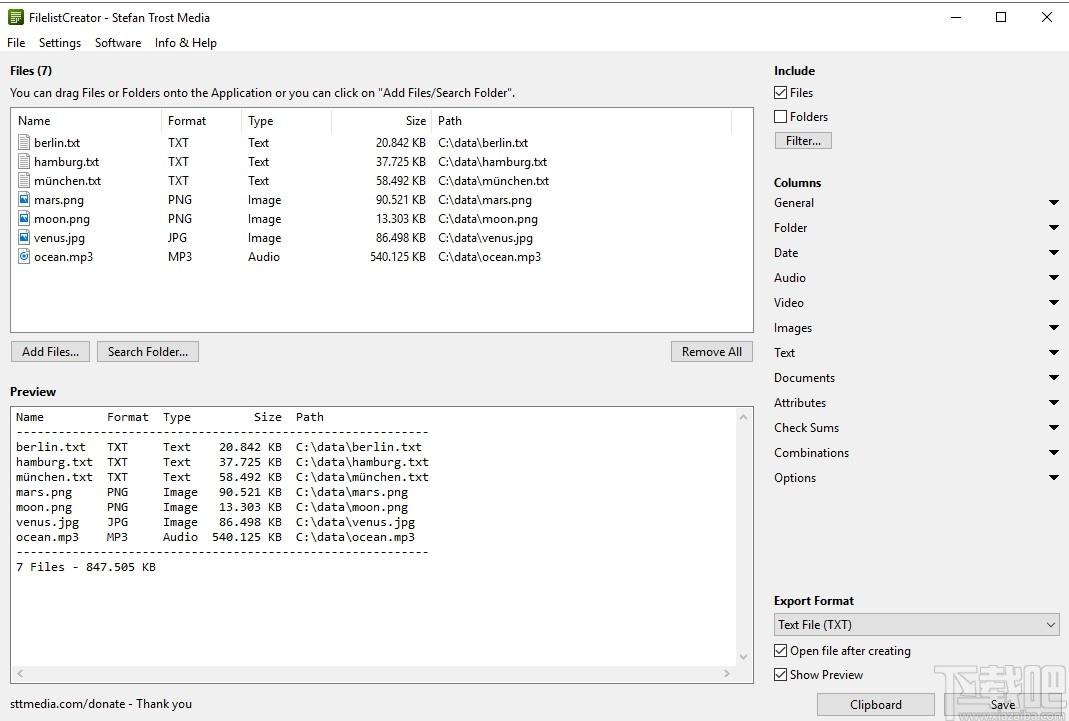Click the moon.png image icon
The image size is (1069, 721).
tap(24, 219)
